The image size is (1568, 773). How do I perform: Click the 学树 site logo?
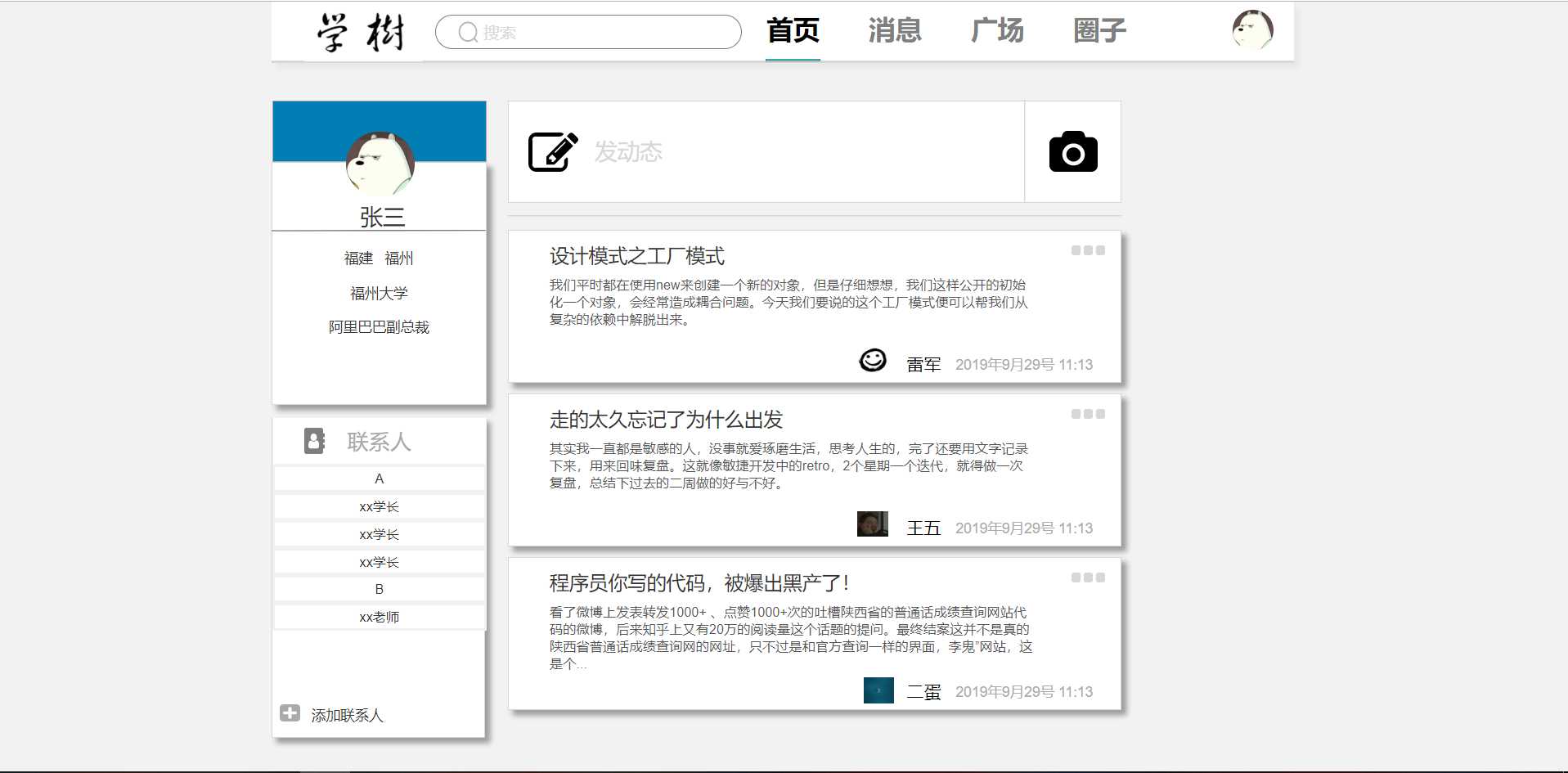361,33
